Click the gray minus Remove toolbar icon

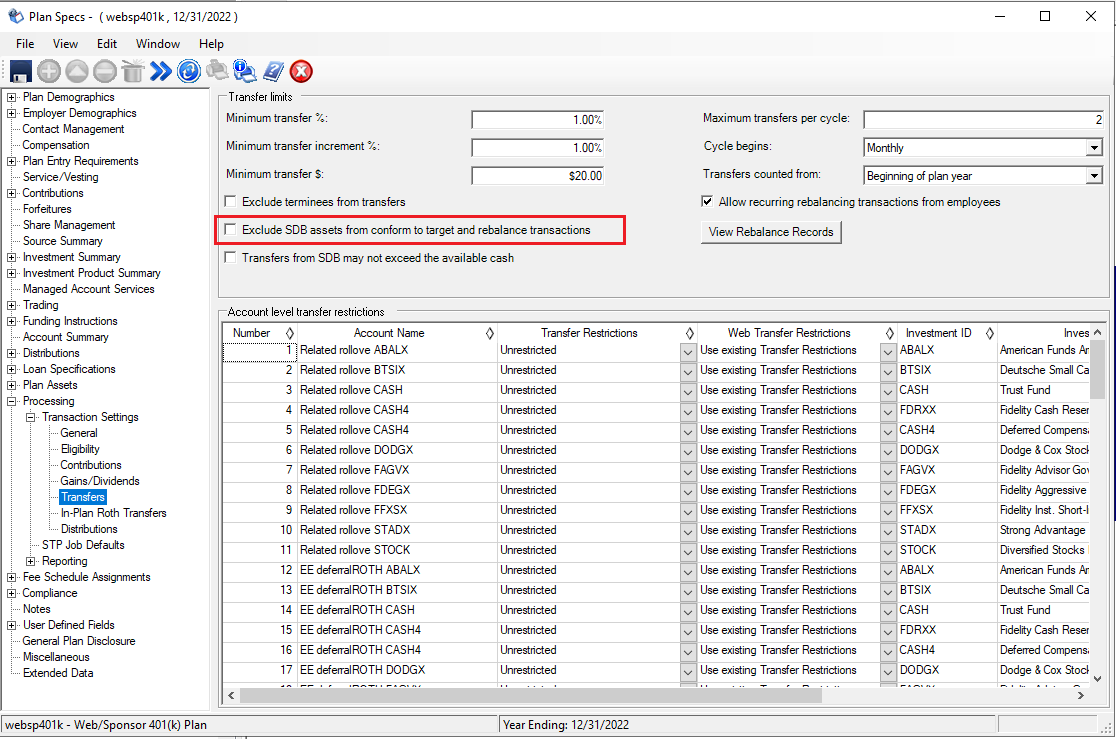105,71
